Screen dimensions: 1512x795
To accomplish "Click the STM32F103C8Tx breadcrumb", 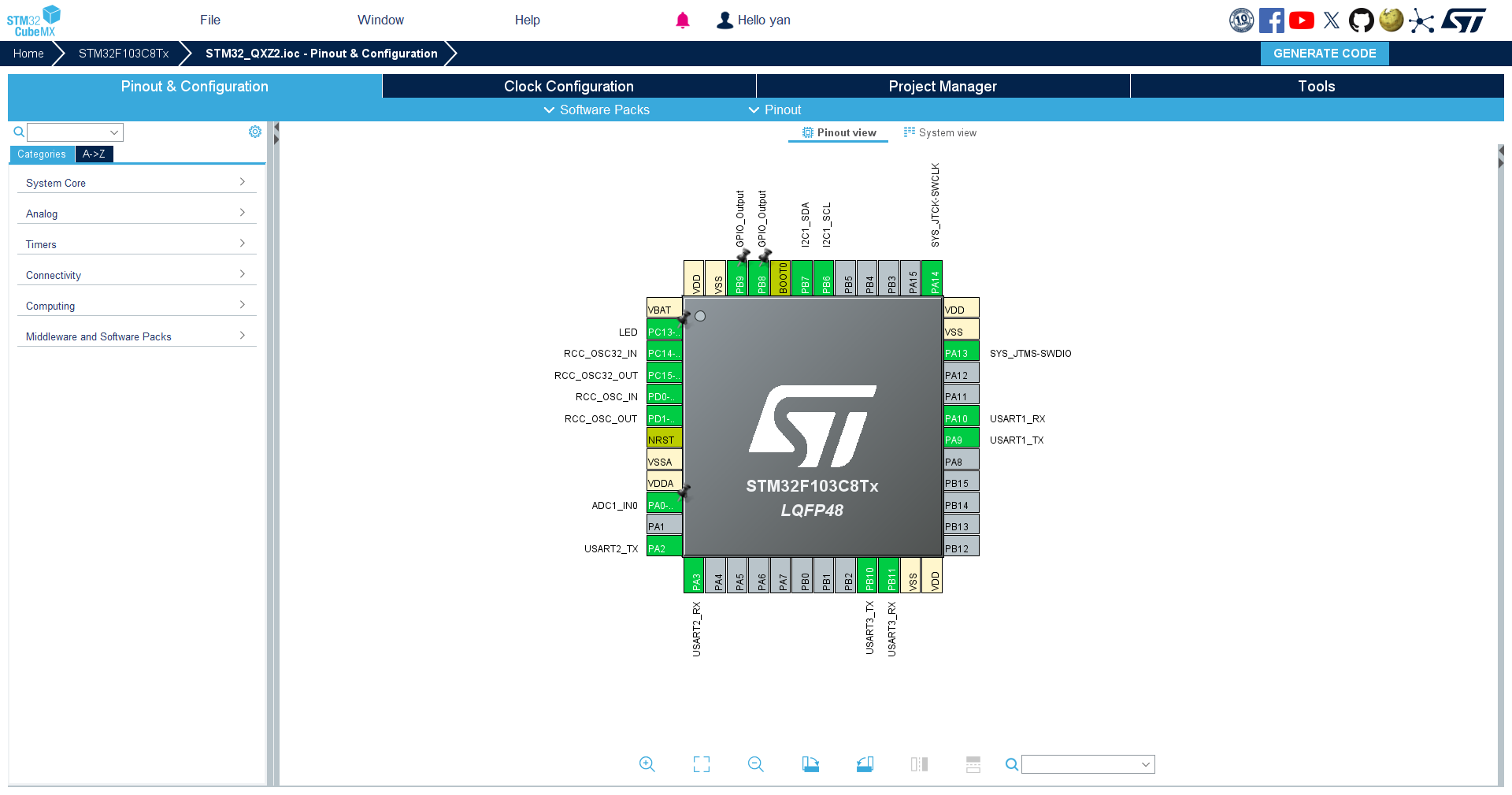I will coord(124,54).
